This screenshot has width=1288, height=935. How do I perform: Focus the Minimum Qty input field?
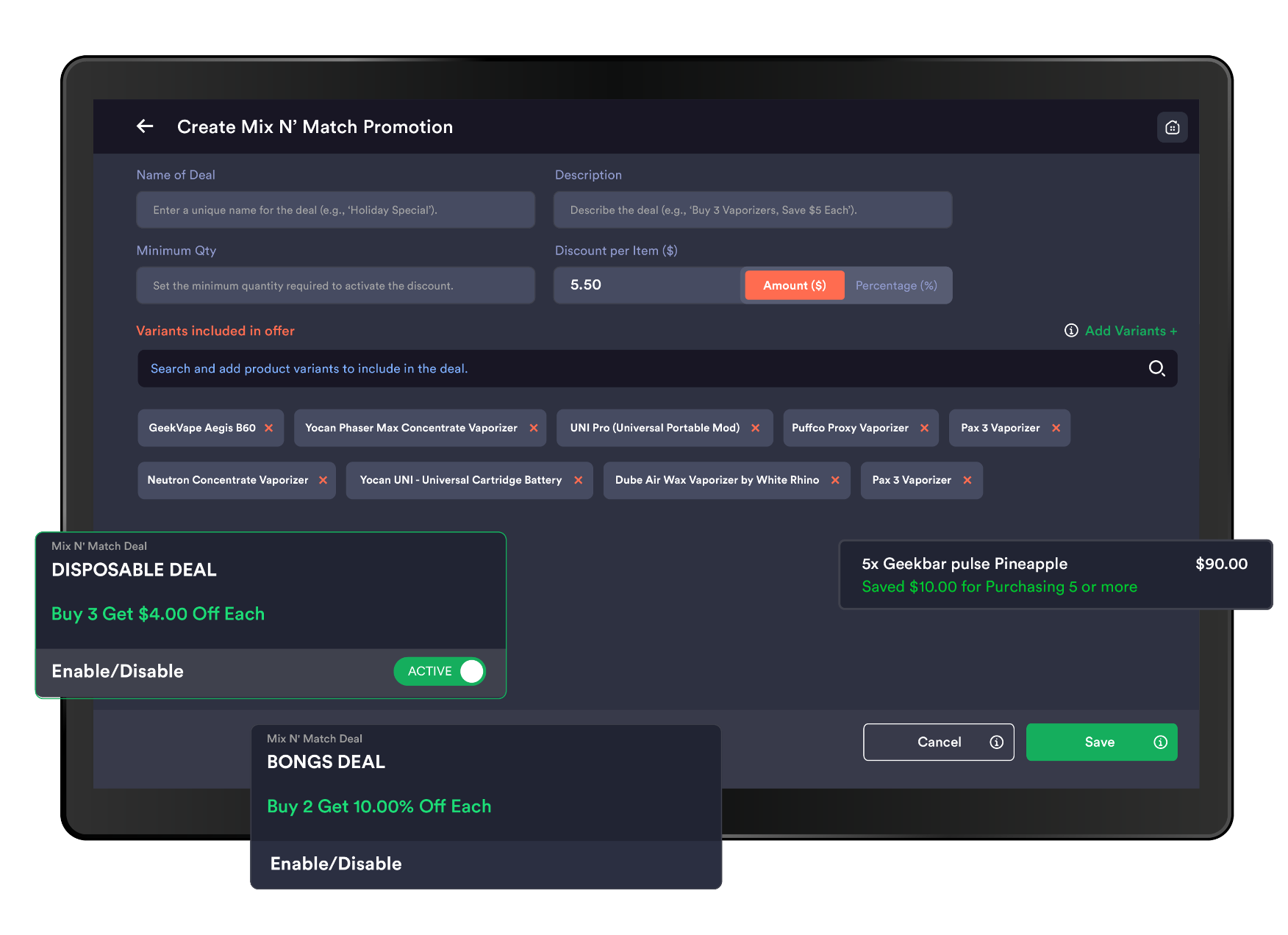click(x=335, y=285)
